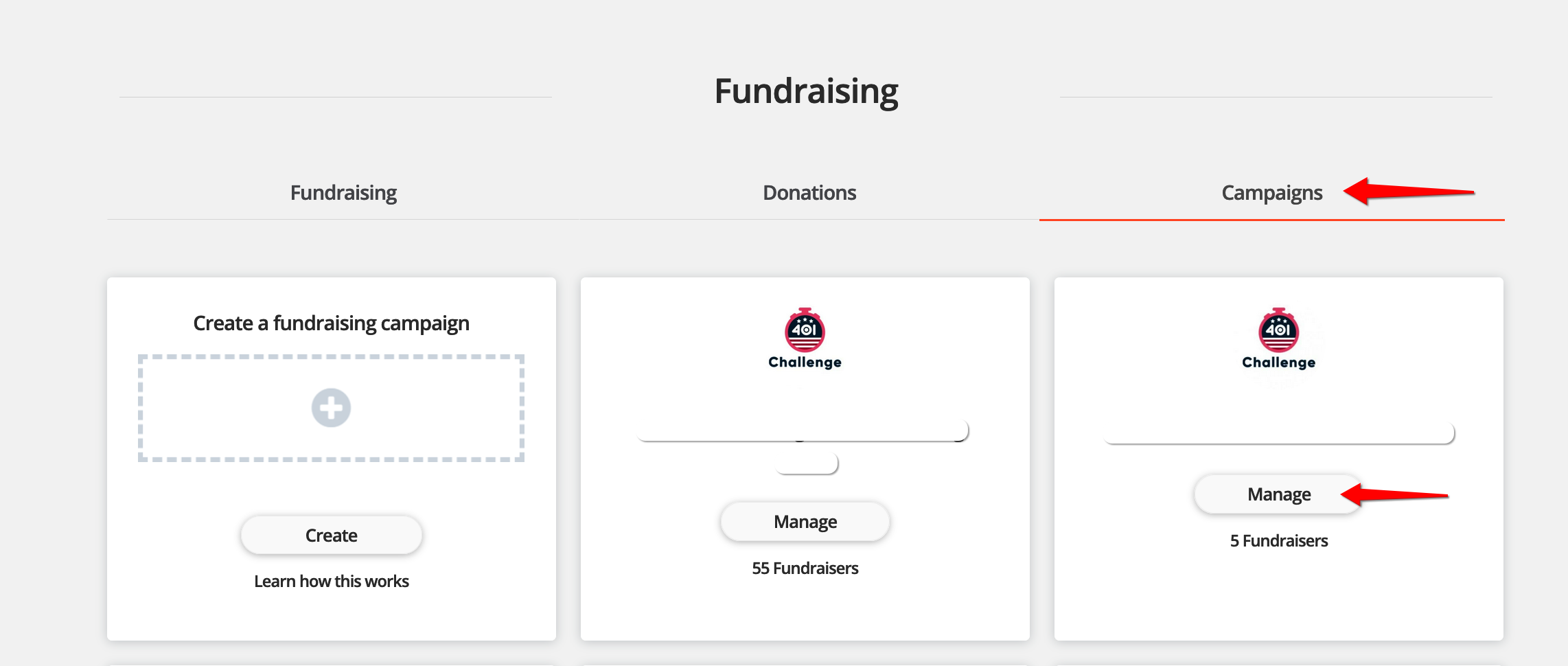Click the blank title bar in the 55 Fundraisers card
This screenshot has height=666, width=1568.
click(802, 430)
